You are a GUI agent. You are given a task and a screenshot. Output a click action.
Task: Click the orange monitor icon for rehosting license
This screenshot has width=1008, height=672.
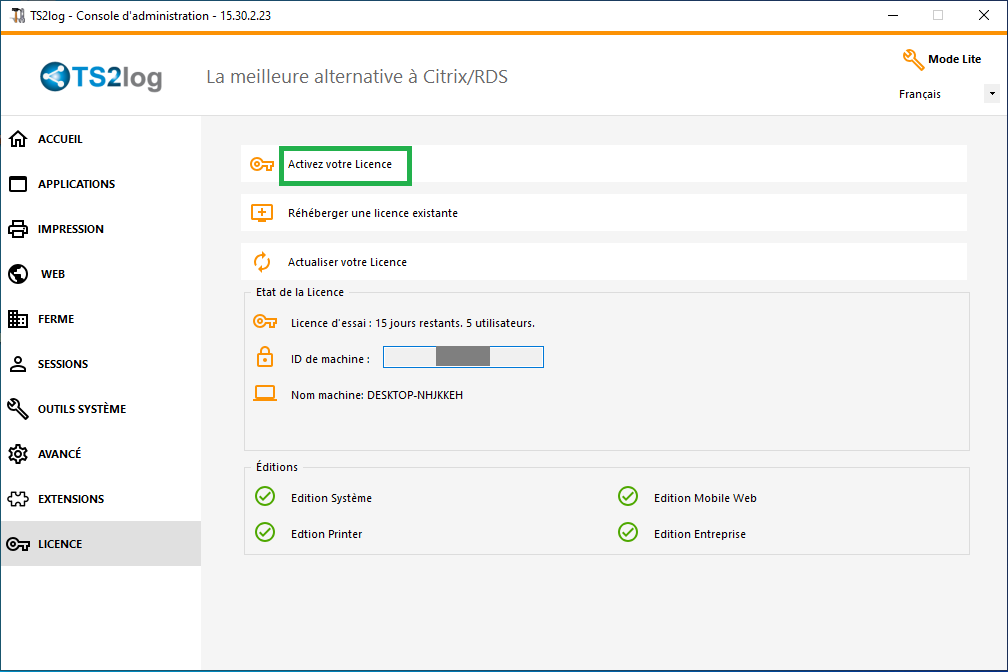click(x=262, y=213)
